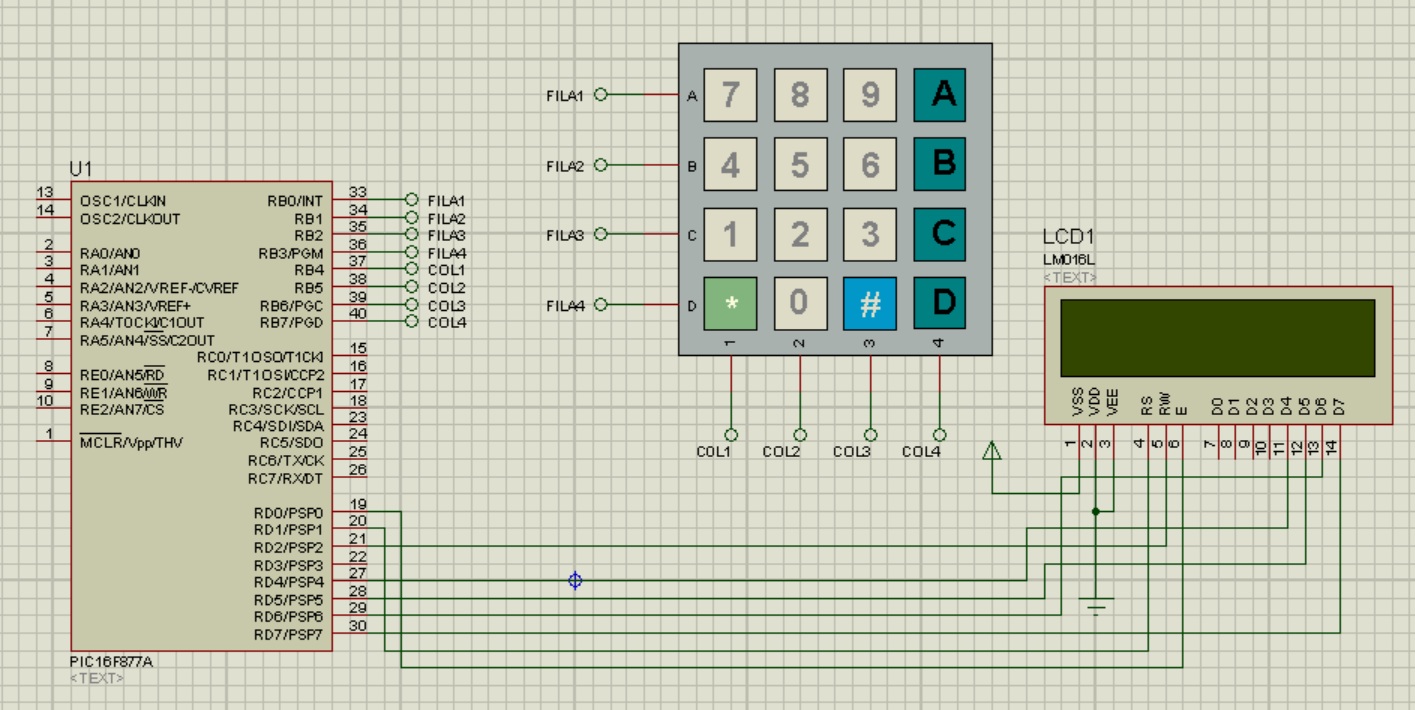
Task: Select the <TEXT> placeholder under PIC16F877A
Action: 97,678
